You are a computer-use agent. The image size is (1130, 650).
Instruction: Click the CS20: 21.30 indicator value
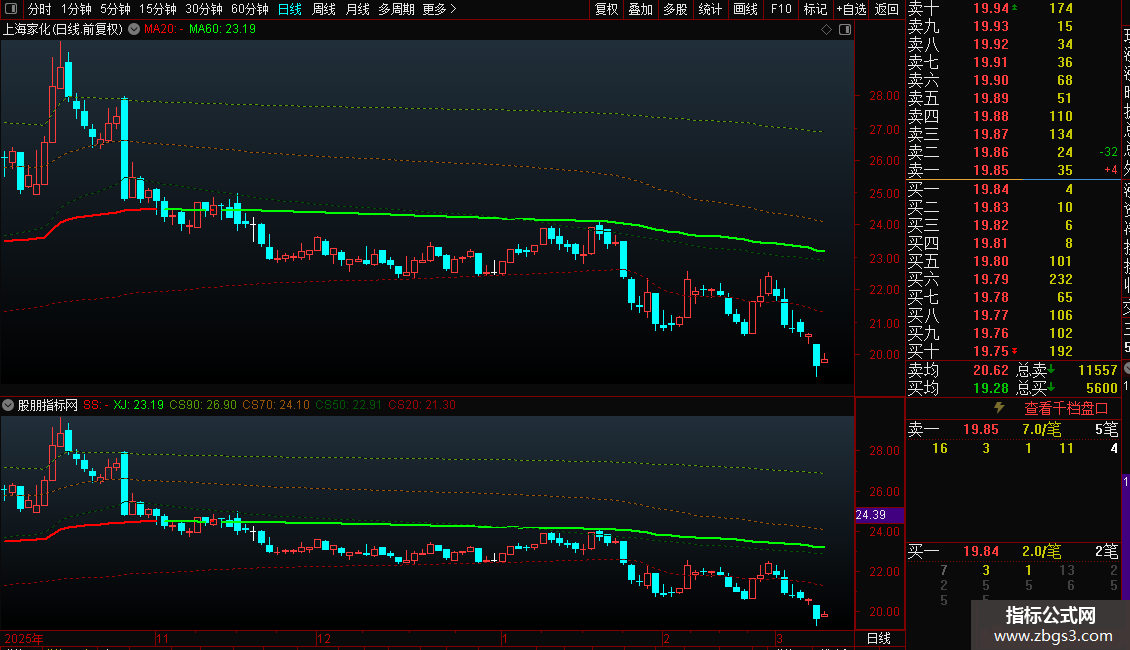pos(422,405)
